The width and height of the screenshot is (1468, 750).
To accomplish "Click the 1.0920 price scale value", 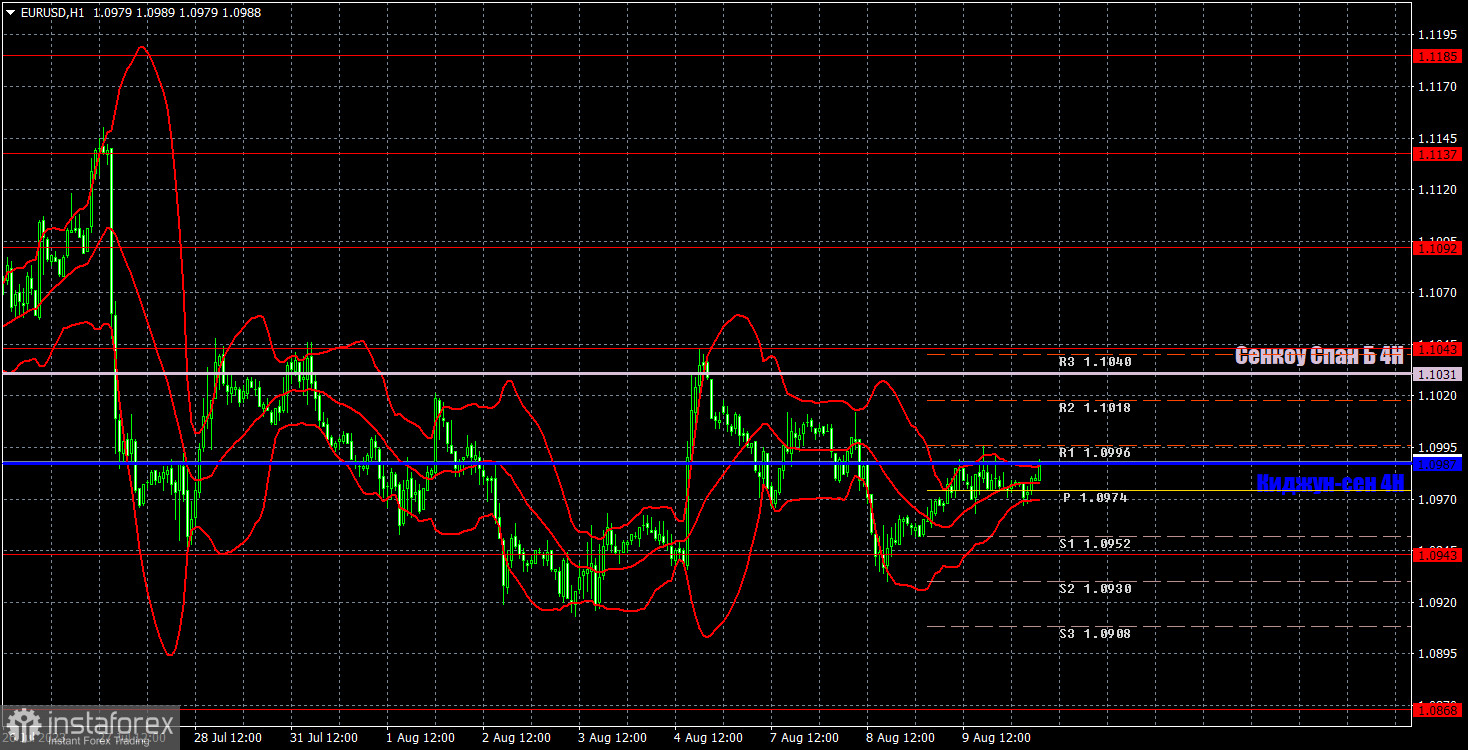I will (1436, 602).
